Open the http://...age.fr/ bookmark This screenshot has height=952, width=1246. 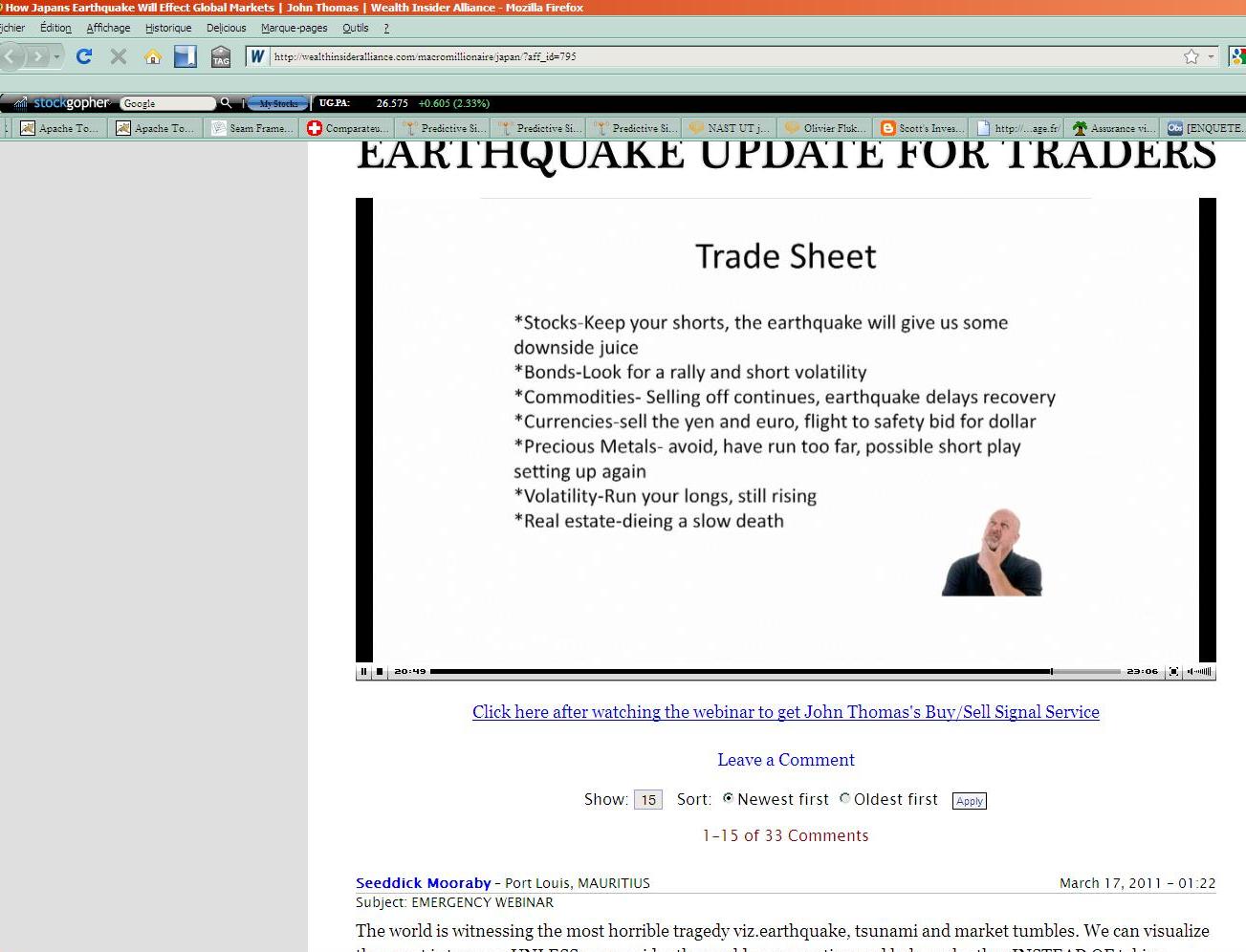point(1017,128)
